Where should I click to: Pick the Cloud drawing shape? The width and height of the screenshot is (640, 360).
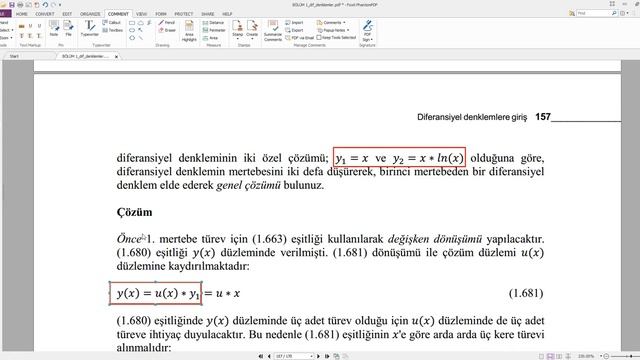coord(141,23)
